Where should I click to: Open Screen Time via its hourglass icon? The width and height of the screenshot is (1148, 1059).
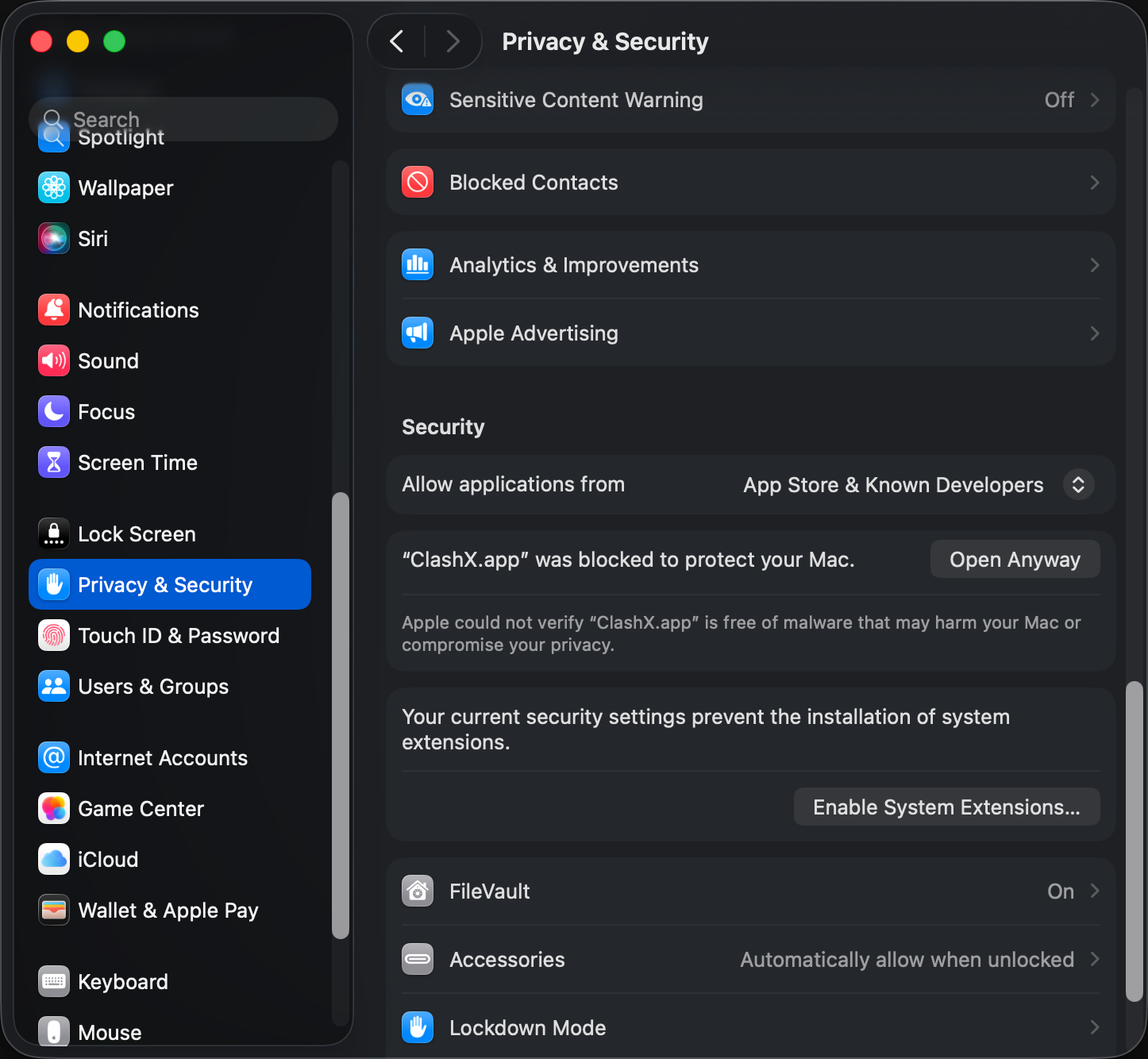tap(53, 462)
